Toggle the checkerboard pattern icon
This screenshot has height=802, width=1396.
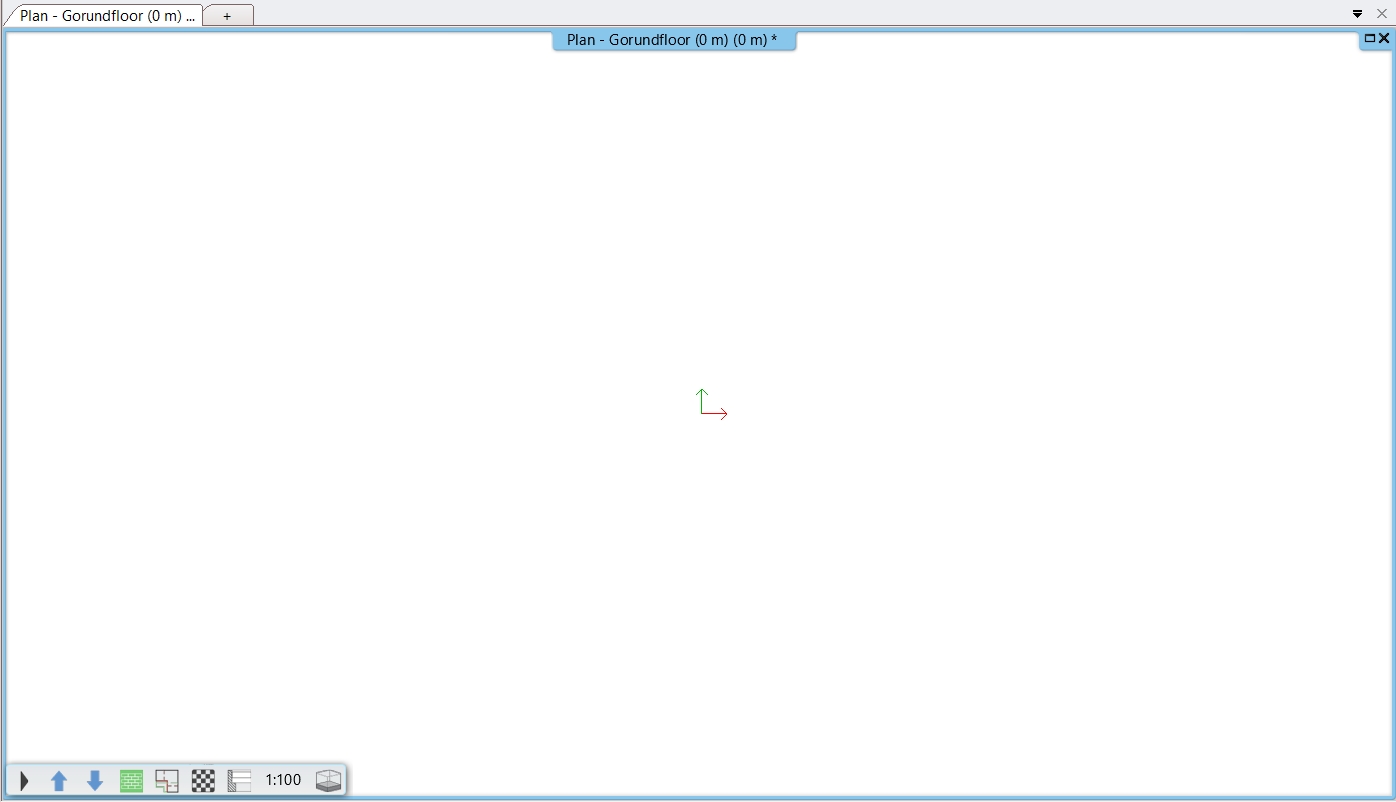click(x=203, y=781)
